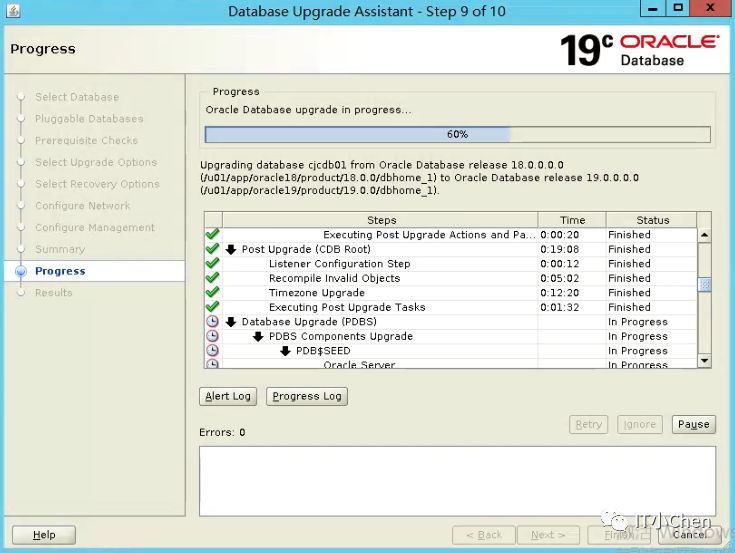The width and height of the screenshot is (735, 553).
Task: Open the Alert Log
Action: 228,396
